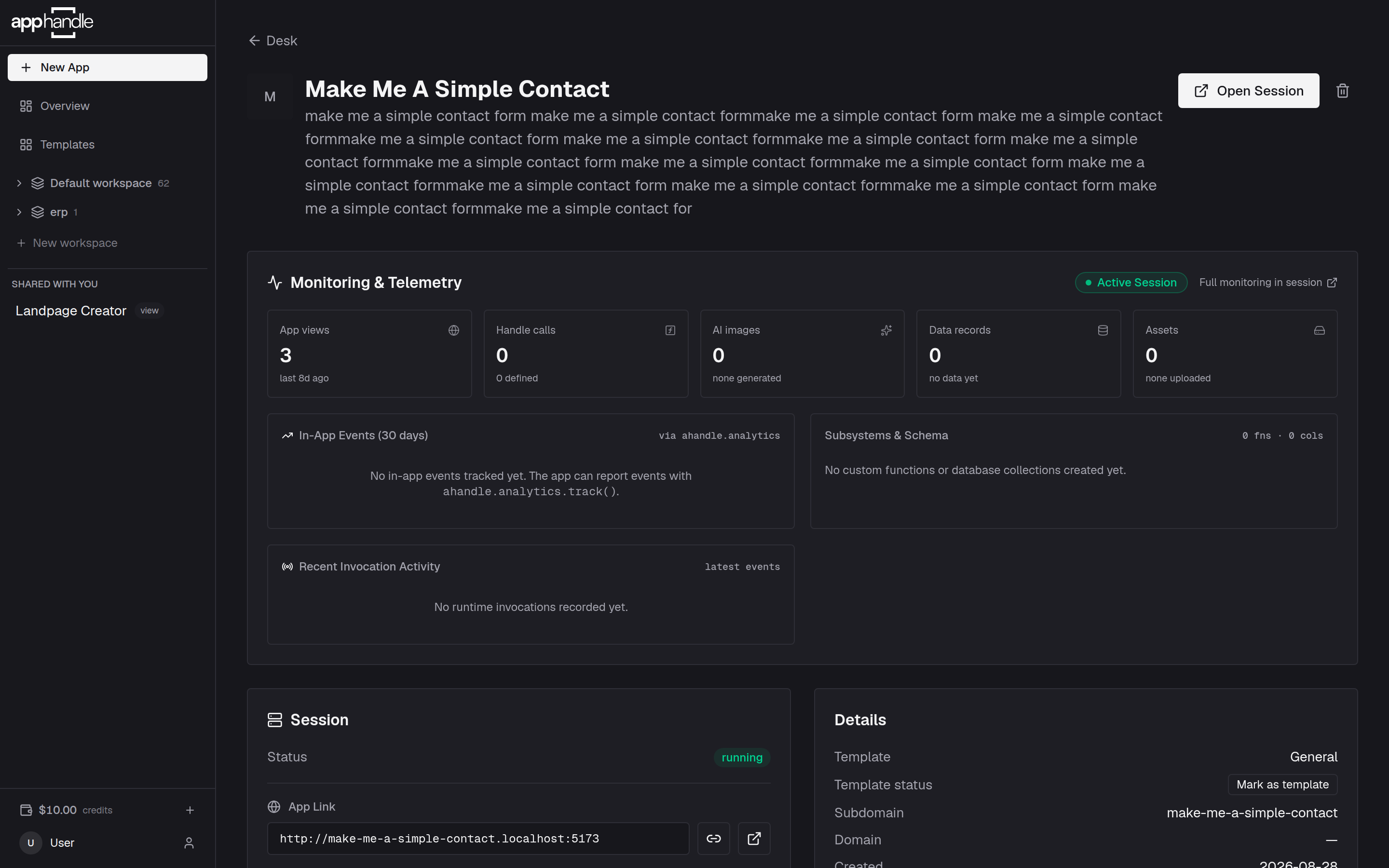Click the apphandle logo
Viewport: 1389px width, 868px height.
click(52, 22)
